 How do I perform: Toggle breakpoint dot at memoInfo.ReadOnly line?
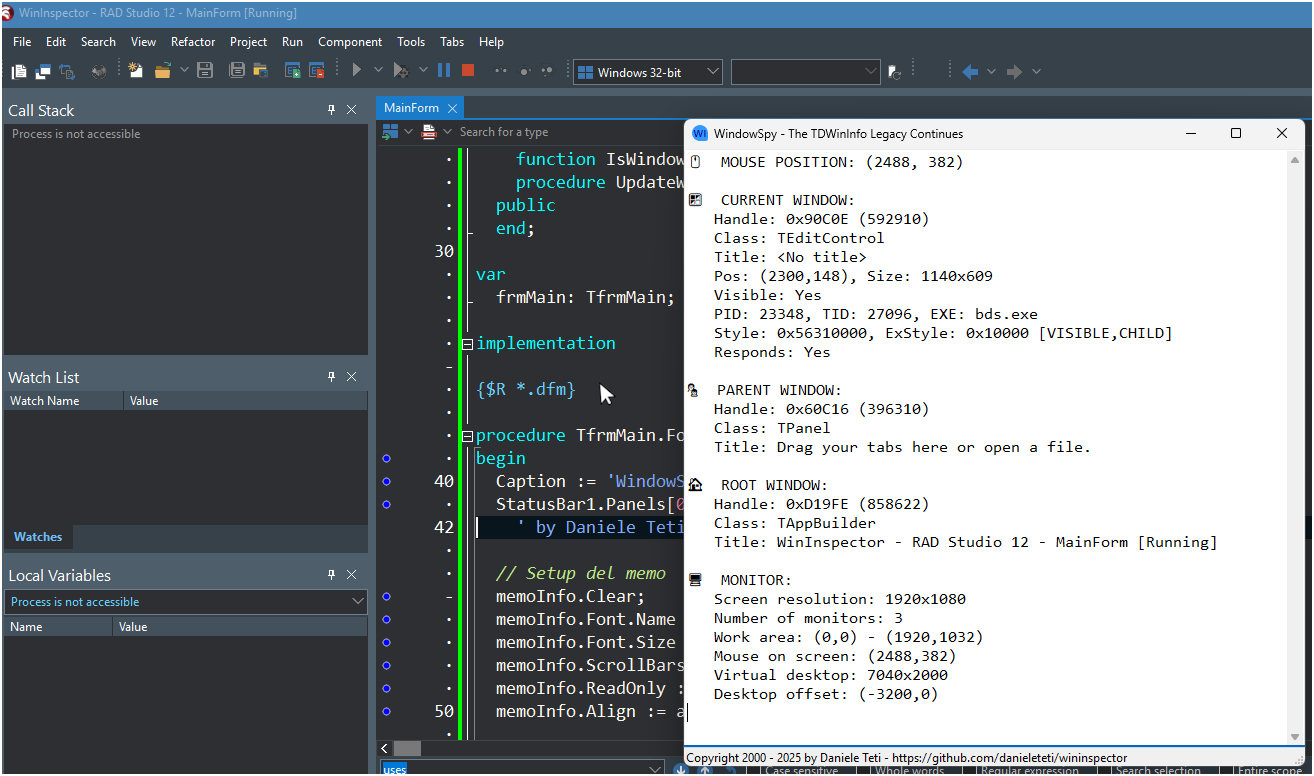(x=387, y=688)
